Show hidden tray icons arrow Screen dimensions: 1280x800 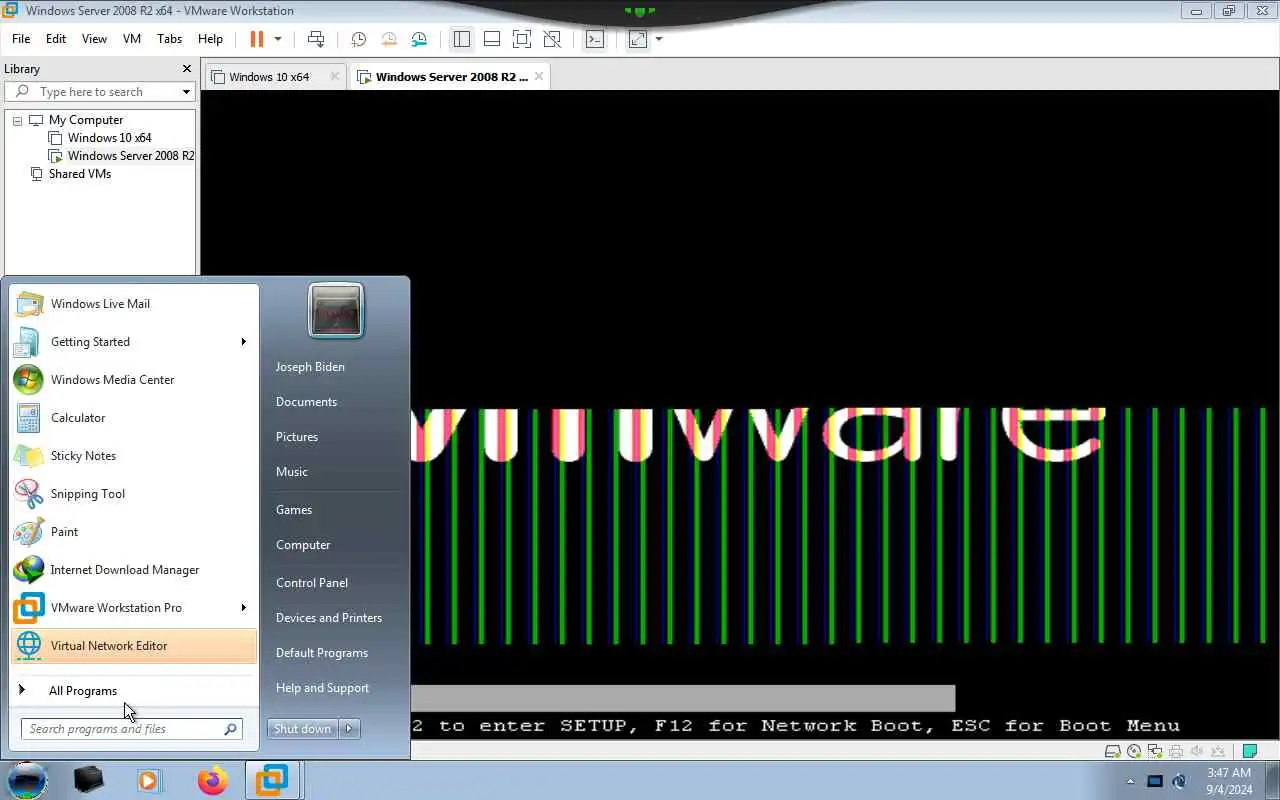coord(1131,781)
